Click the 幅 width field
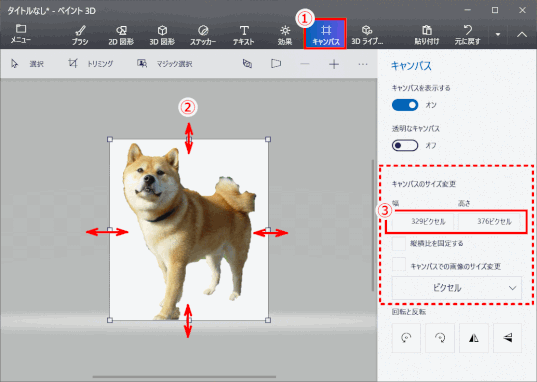Screen dimensions: 537x382 [x=423, y=222]
